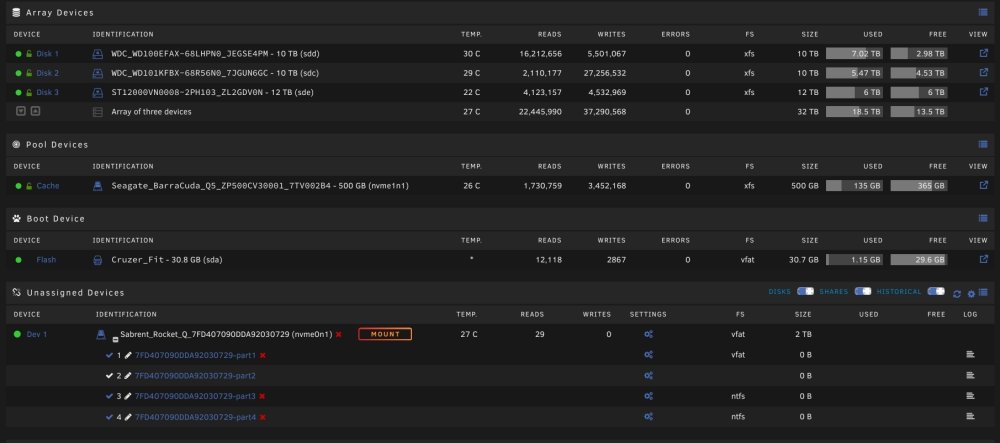Click the lock icon for Disk 2

point(29,73)
